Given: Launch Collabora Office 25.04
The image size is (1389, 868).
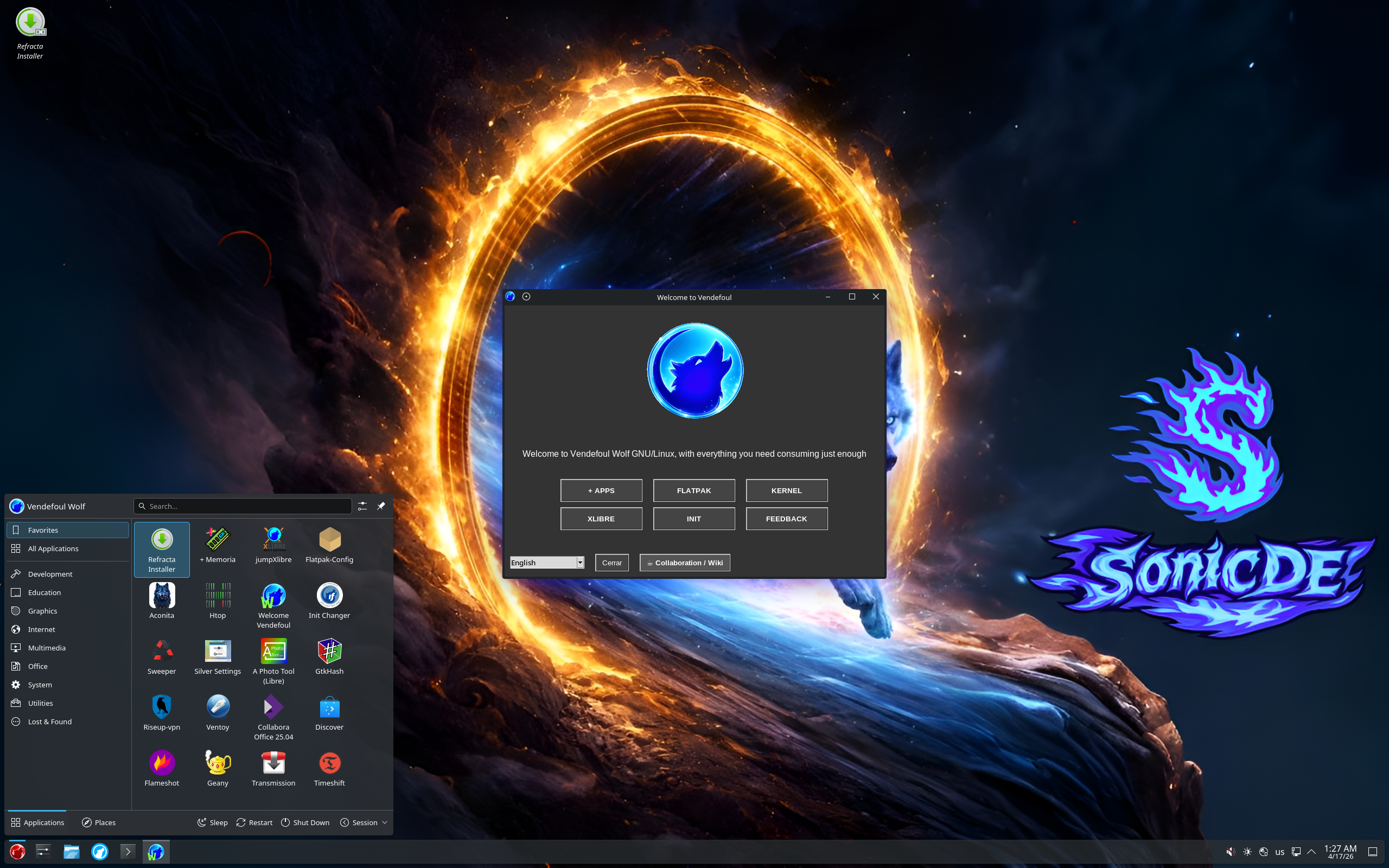Looking at the screenshot, I should pyautogui.click(x=273, y=717).
